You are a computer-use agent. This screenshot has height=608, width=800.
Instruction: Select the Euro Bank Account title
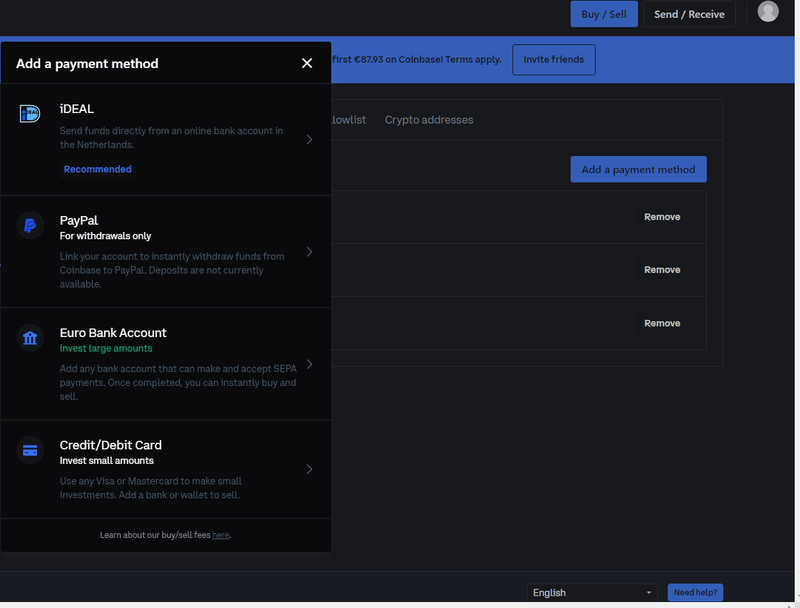click(113, 333)
